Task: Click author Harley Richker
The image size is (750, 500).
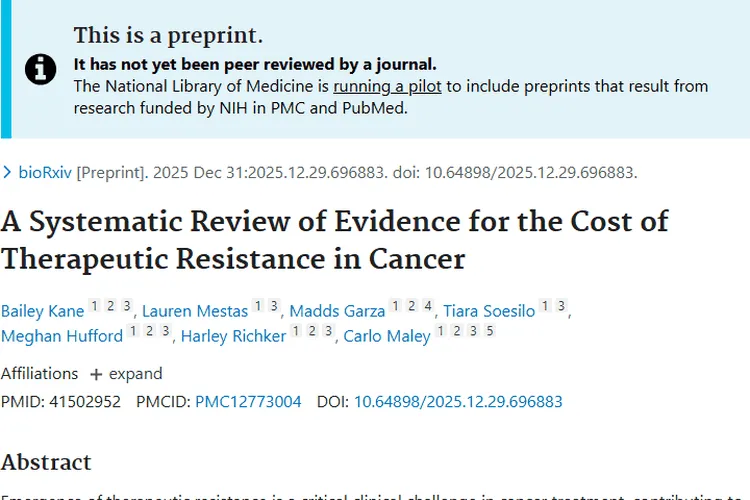Action: click(x=234, y=336)
